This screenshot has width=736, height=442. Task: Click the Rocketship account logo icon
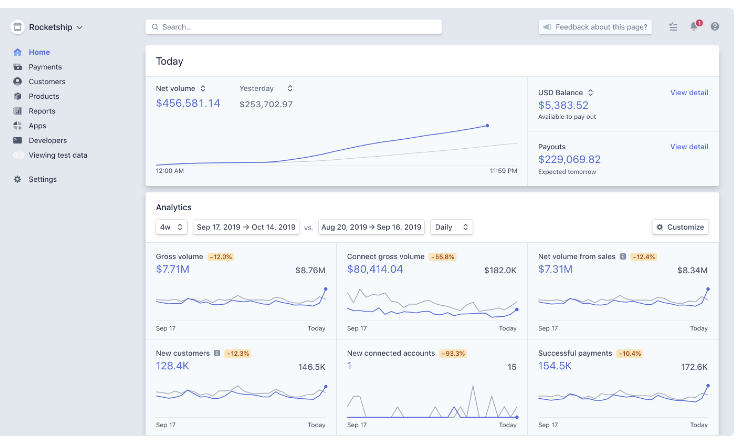tap(17, 27)
